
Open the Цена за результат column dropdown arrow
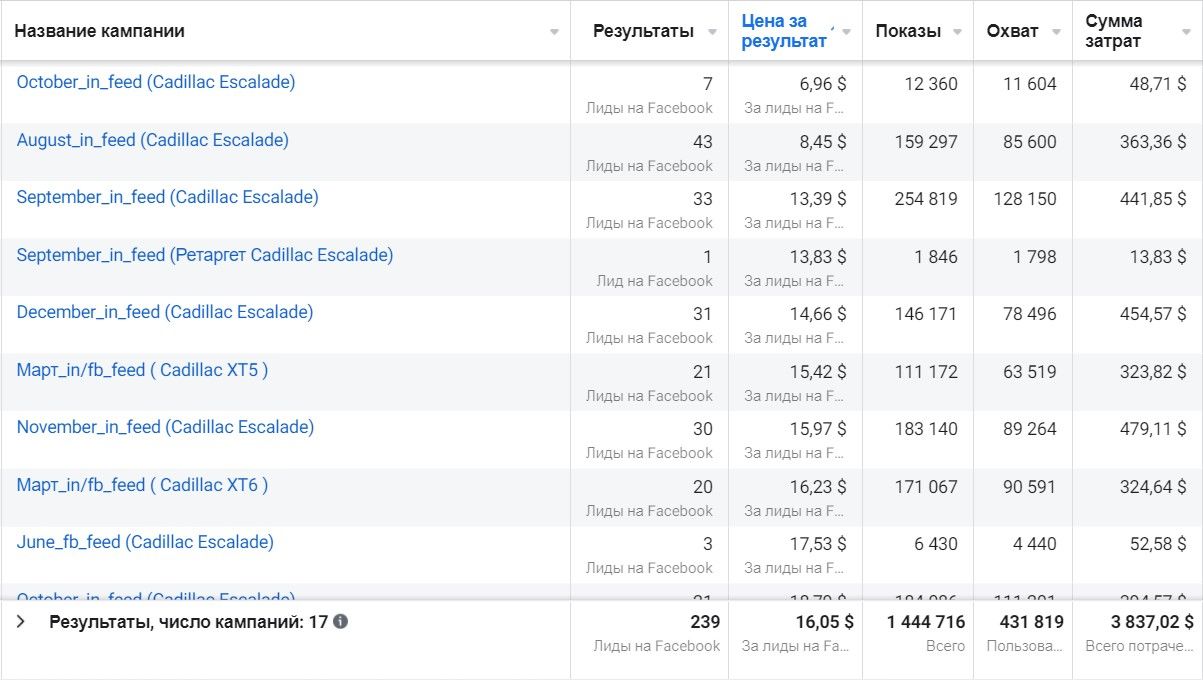(846, 32)
